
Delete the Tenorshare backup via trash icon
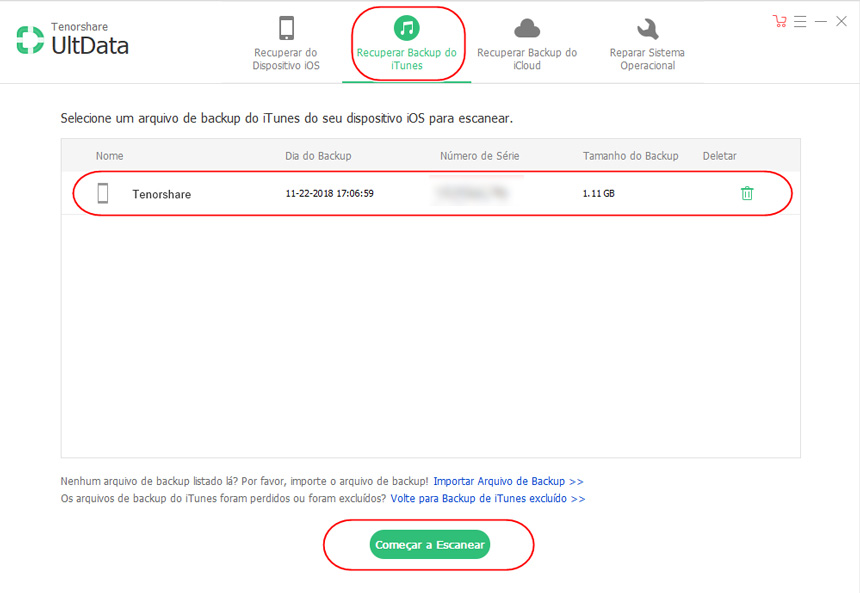coord(747,193)
